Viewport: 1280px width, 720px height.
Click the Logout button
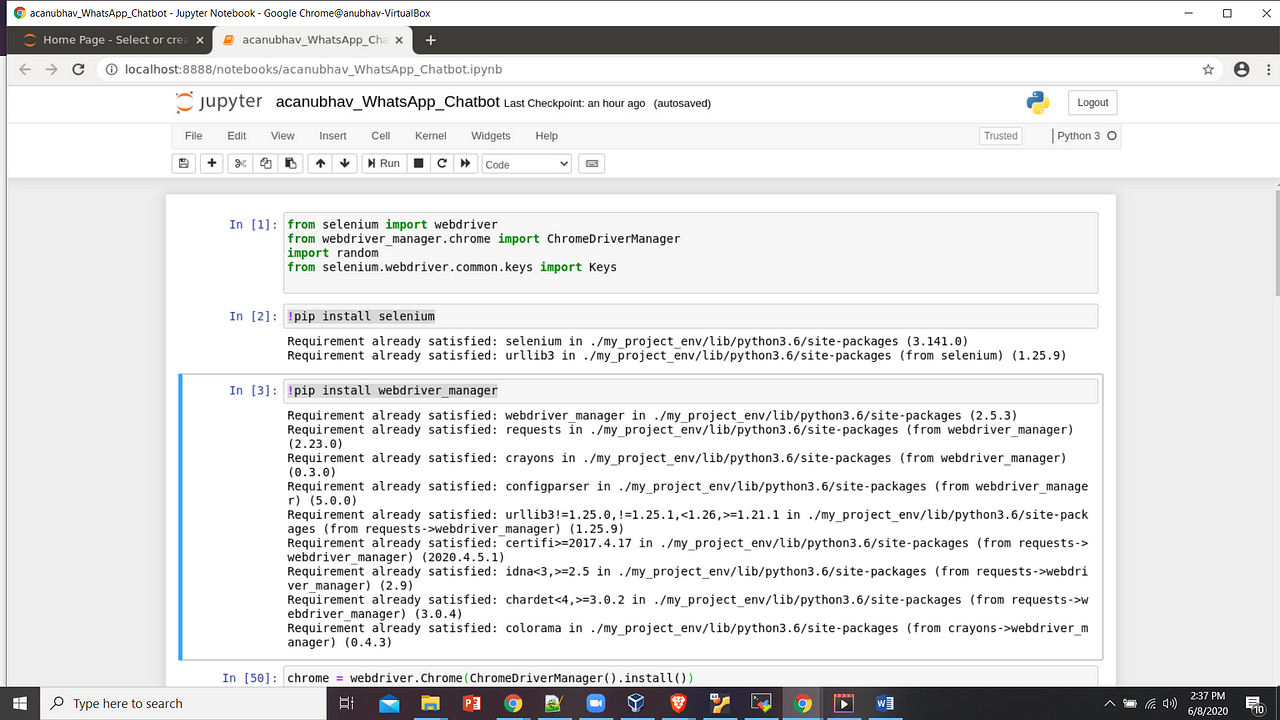coord(1092,102)
